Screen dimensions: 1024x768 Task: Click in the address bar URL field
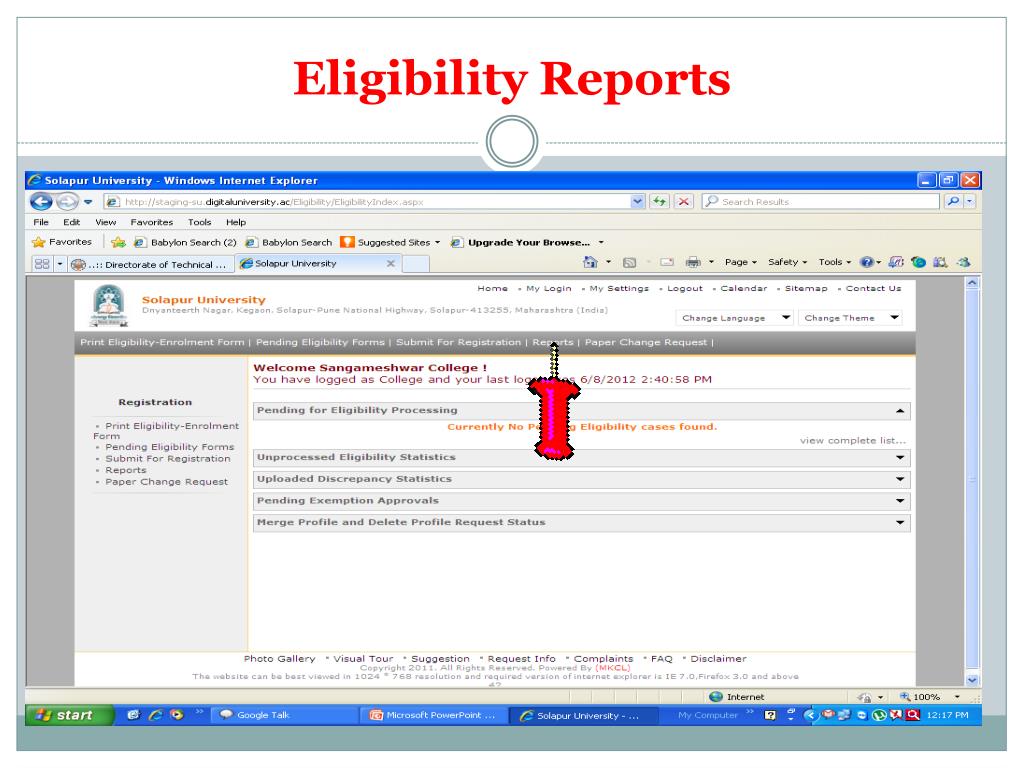click(369, 202)
